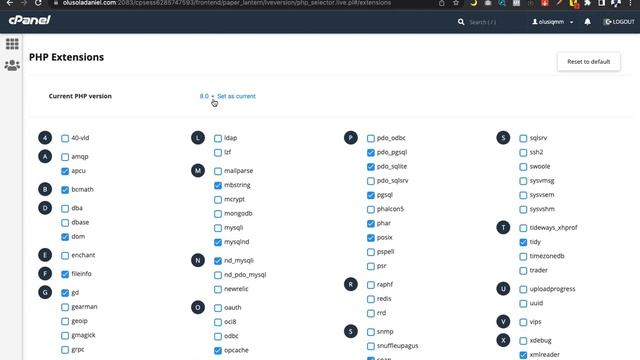Enable the uploadprogress extension
The image size is (640, 360).
pyautogui.click(x=523, y=289)
